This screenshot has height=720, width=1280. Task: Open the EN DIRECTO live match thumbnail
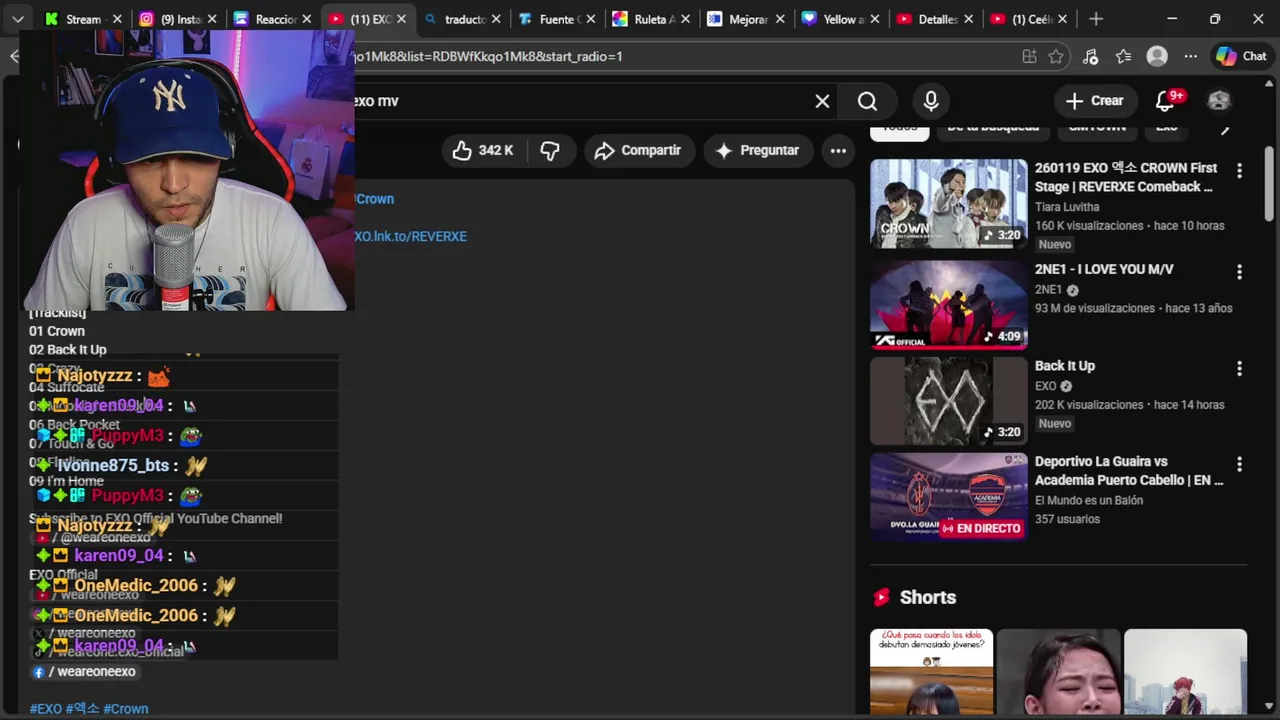(x=948, y=497)
